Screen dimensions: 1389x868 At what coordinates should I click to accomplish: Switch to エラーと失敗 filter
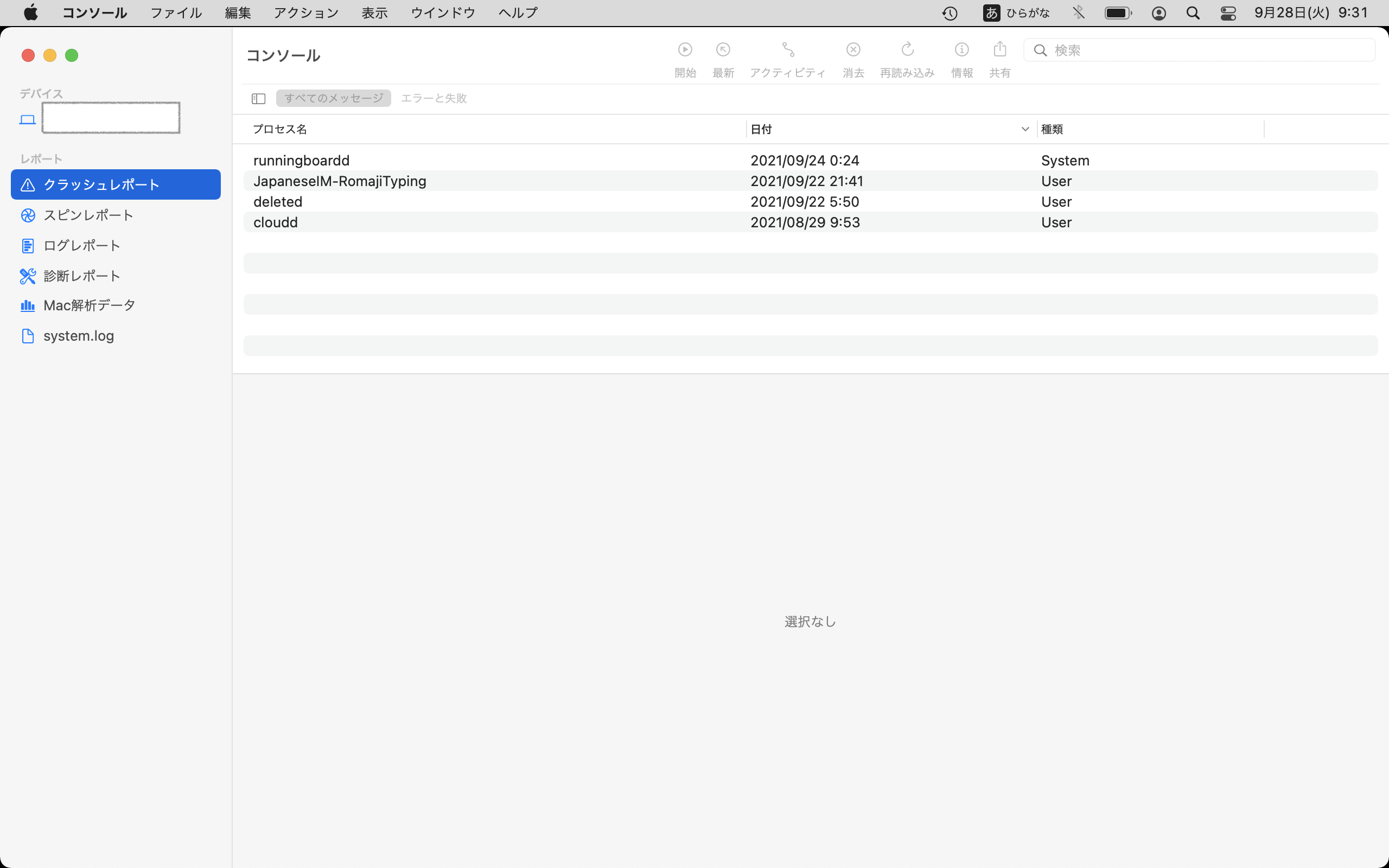tap(434, 98)
